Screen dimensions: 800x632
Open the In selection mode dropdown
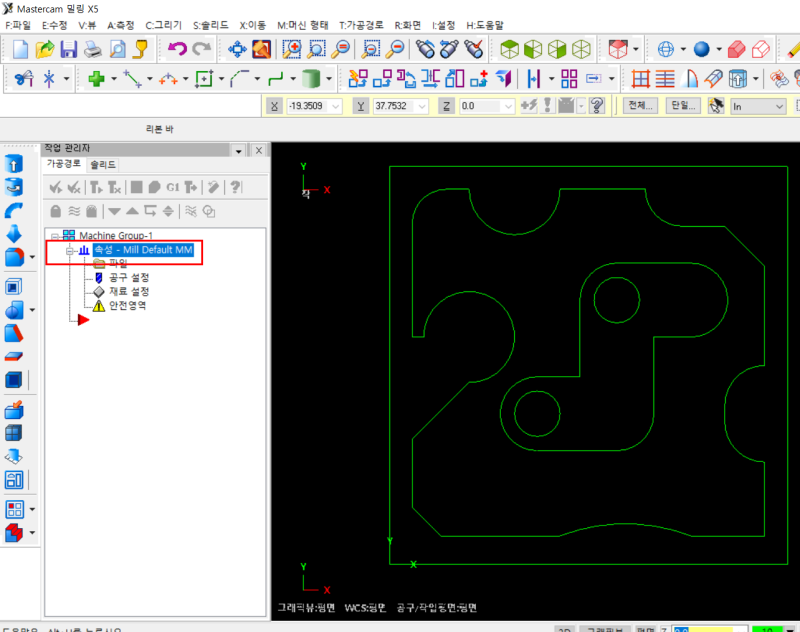[x=779, y=106]
